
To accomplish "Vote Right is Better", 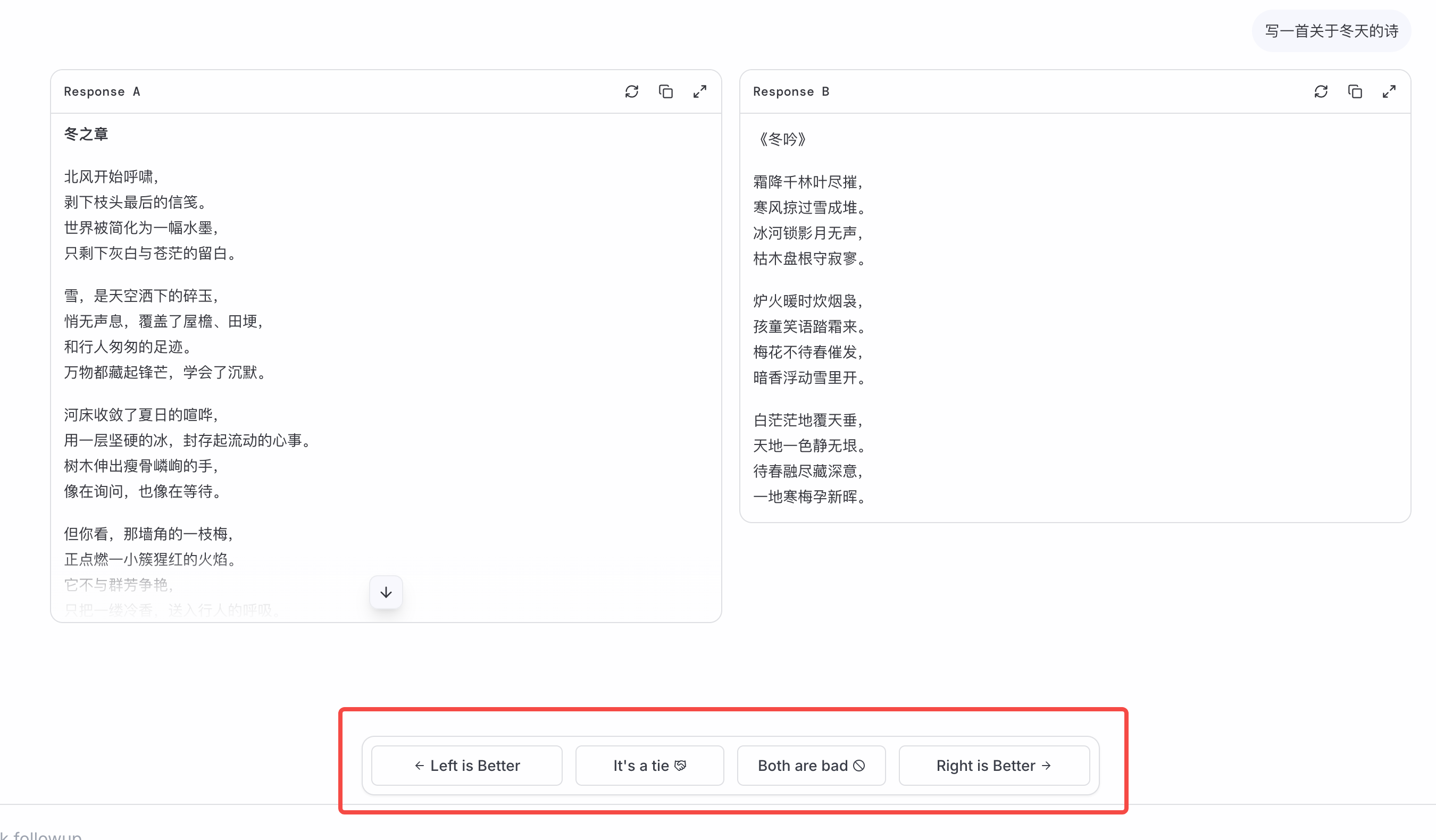I will [x=994, y=766].
